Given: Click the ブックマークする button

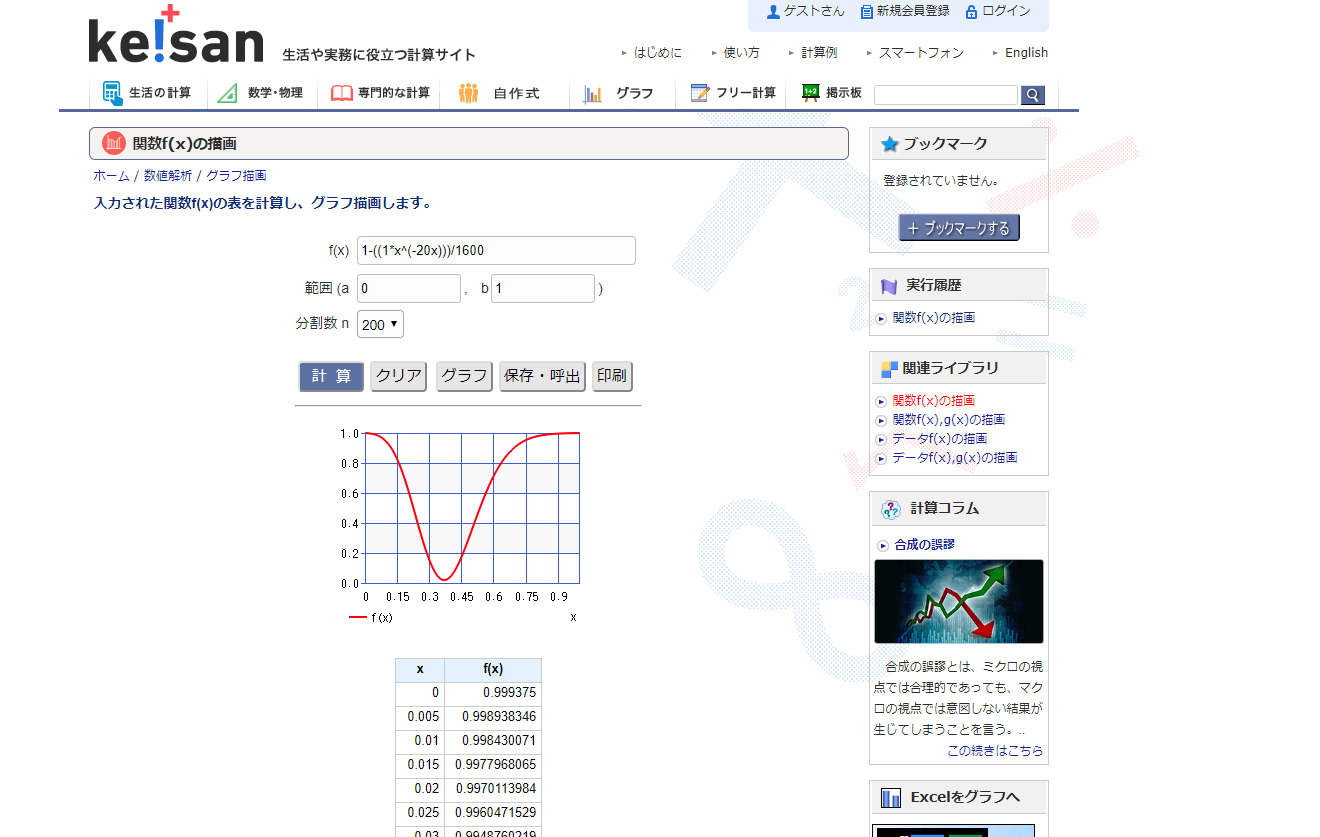Looking at the screenshot, I should point(958,228).
